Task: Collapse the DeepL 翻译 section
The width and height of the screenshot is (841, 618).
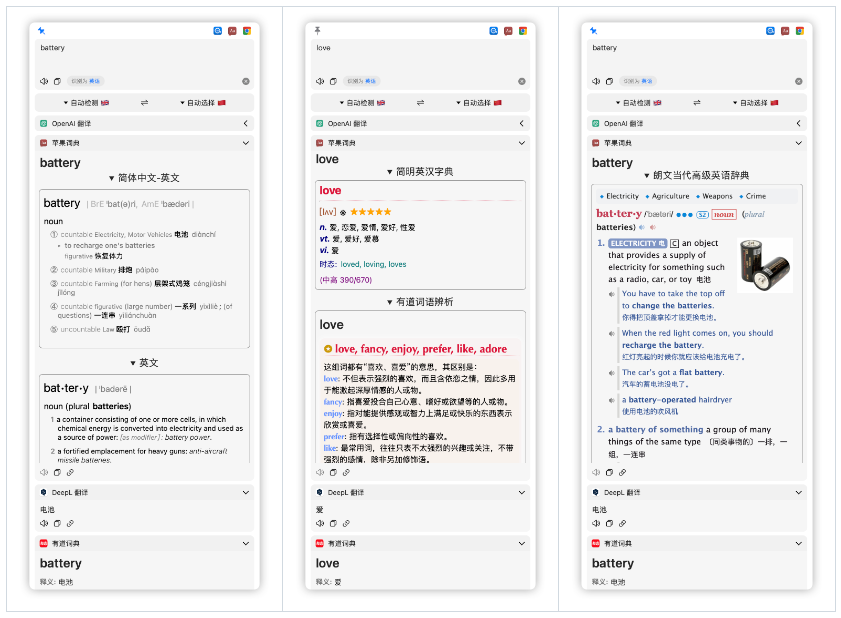Action: pyautogui.click(x=246, y=493)
